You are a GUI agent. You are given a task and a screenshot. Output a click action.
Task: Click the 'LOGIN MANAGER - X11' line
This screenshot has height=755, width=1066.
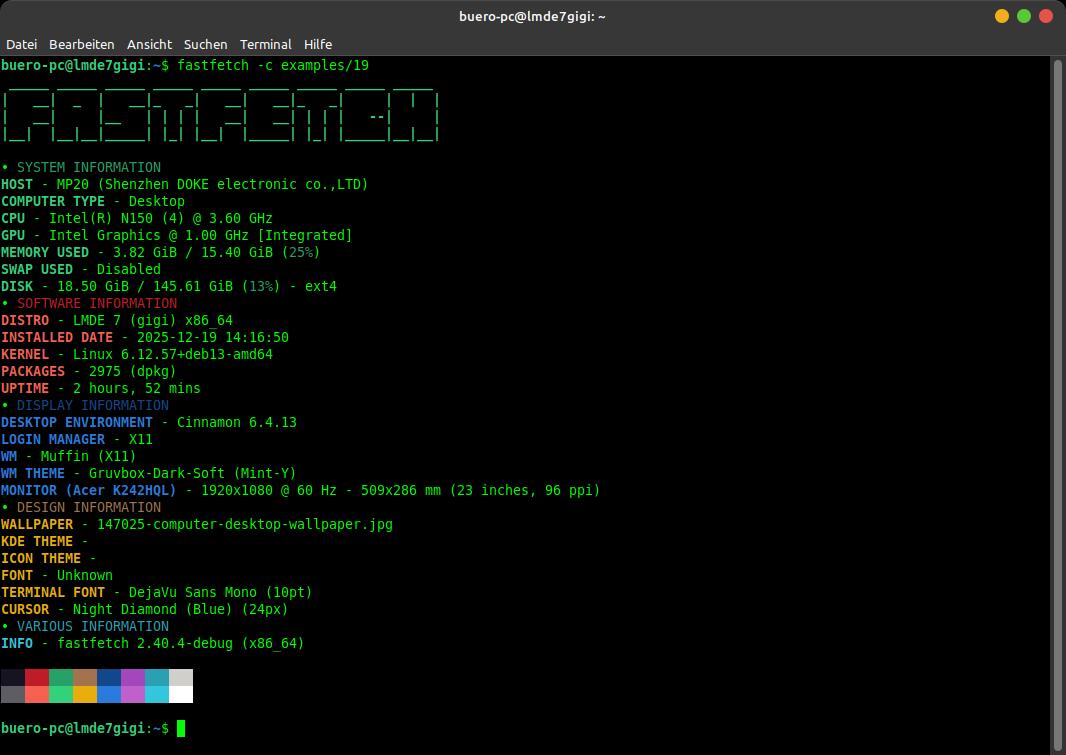(x=77, y=439)
